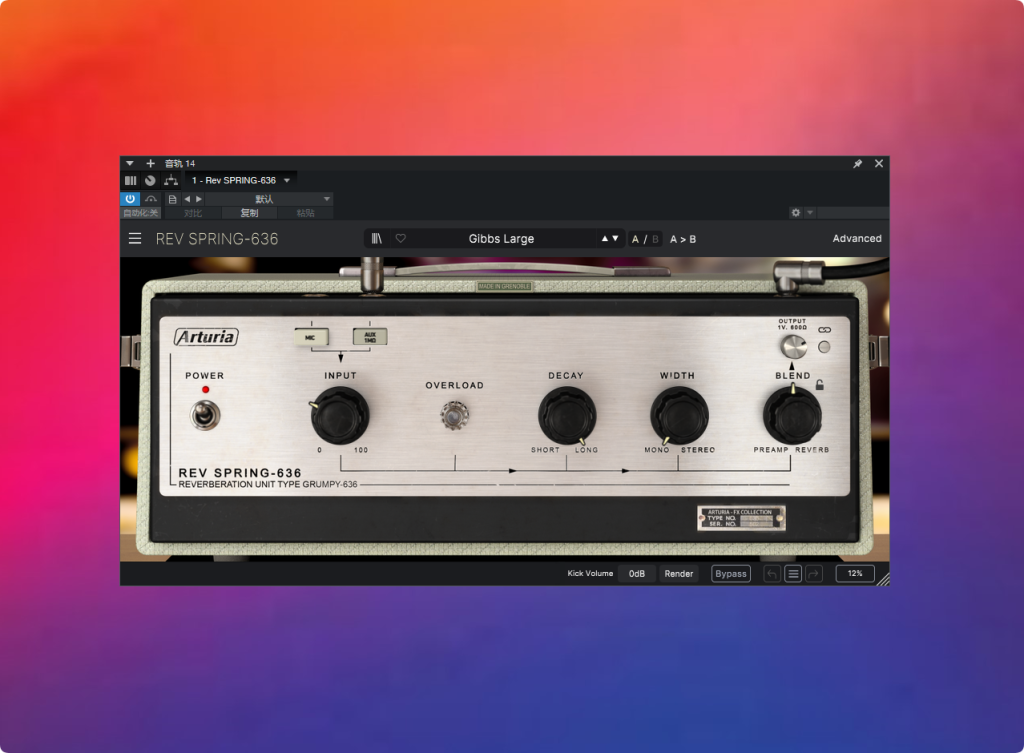The width and height of the screenshot is (1024, 753).
Task: Click the undo arrow icon
Action: point(772,573)
